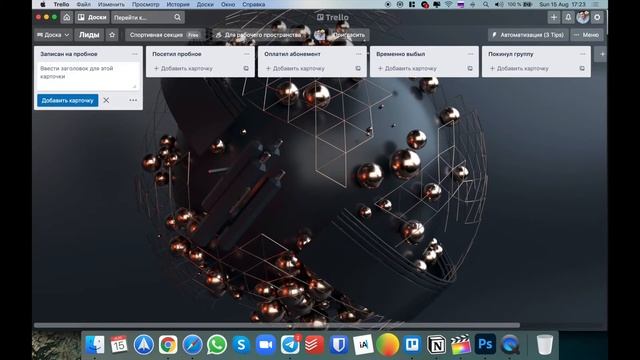The image size is (640, 360).
Task: Add a card to Временно выбыл
Action: point(407,69)
